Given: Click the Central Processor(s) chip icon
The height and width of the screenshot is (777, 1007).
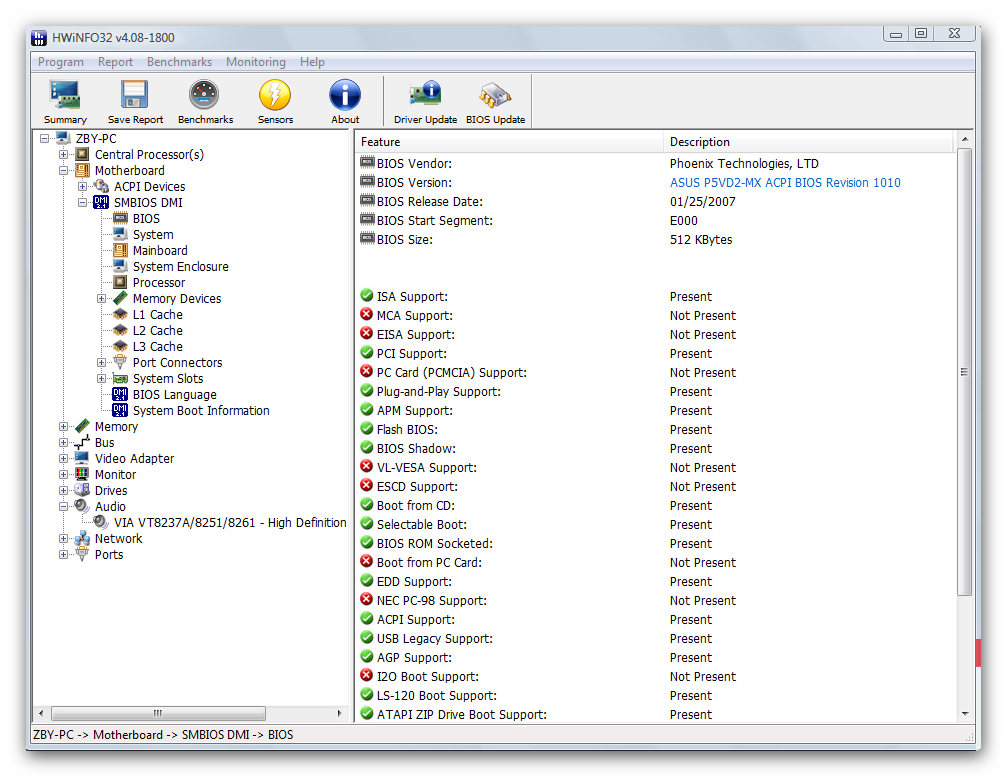Looking at the screenshot, I should [x=82, y=154].
